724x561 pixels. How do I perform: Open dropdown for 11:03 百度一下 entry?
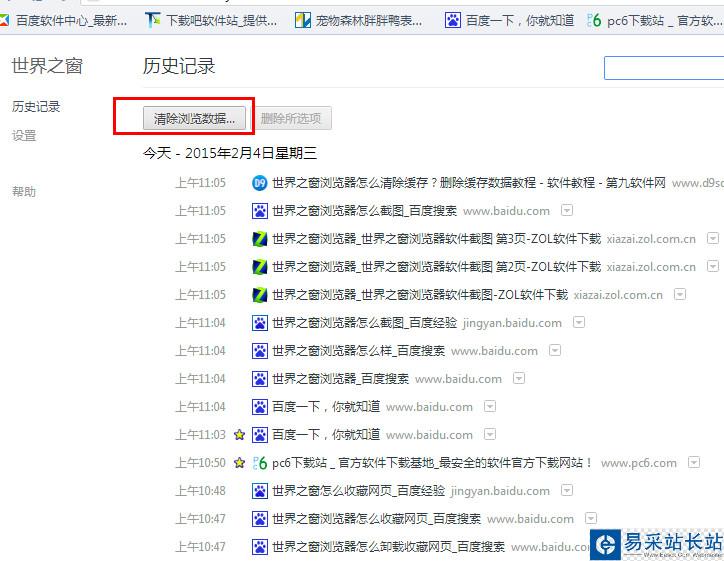(489, 434)
